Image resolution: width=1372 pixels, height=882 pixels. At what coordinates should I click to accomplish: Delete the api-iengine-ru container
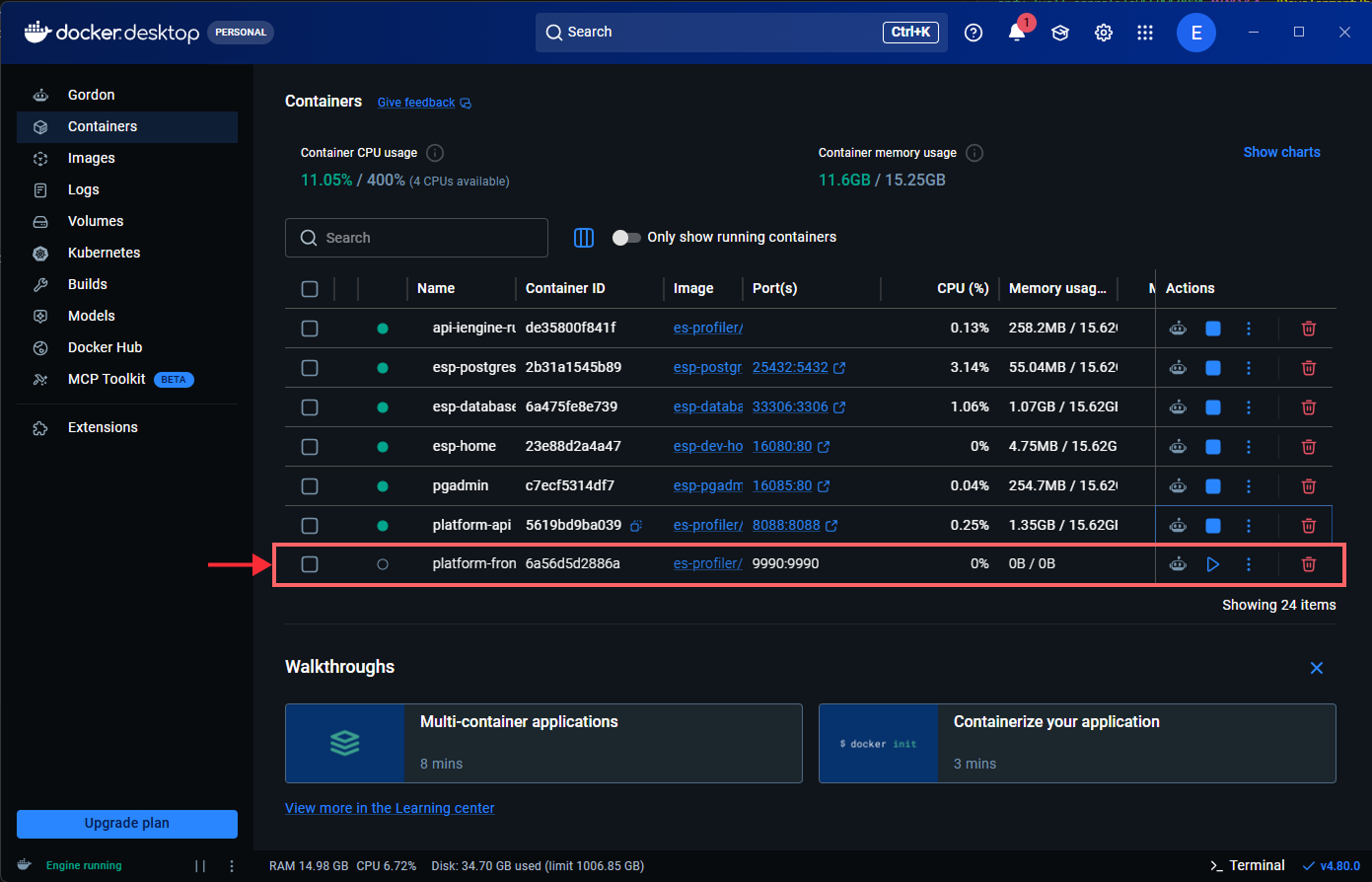pyautogui.click(x=1309, y=329)
